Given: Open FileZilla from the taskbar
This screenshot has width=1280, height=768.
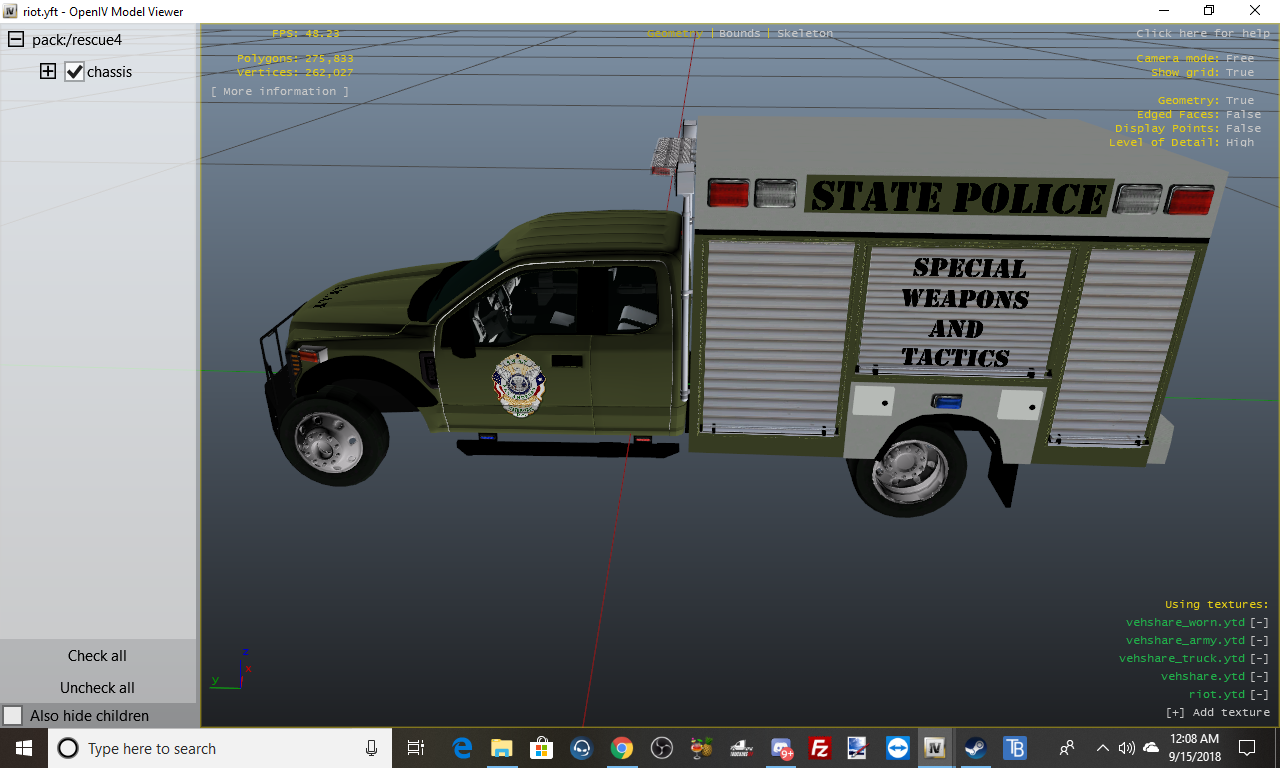Looking at the screenshot, I should [x=818, y=748].
